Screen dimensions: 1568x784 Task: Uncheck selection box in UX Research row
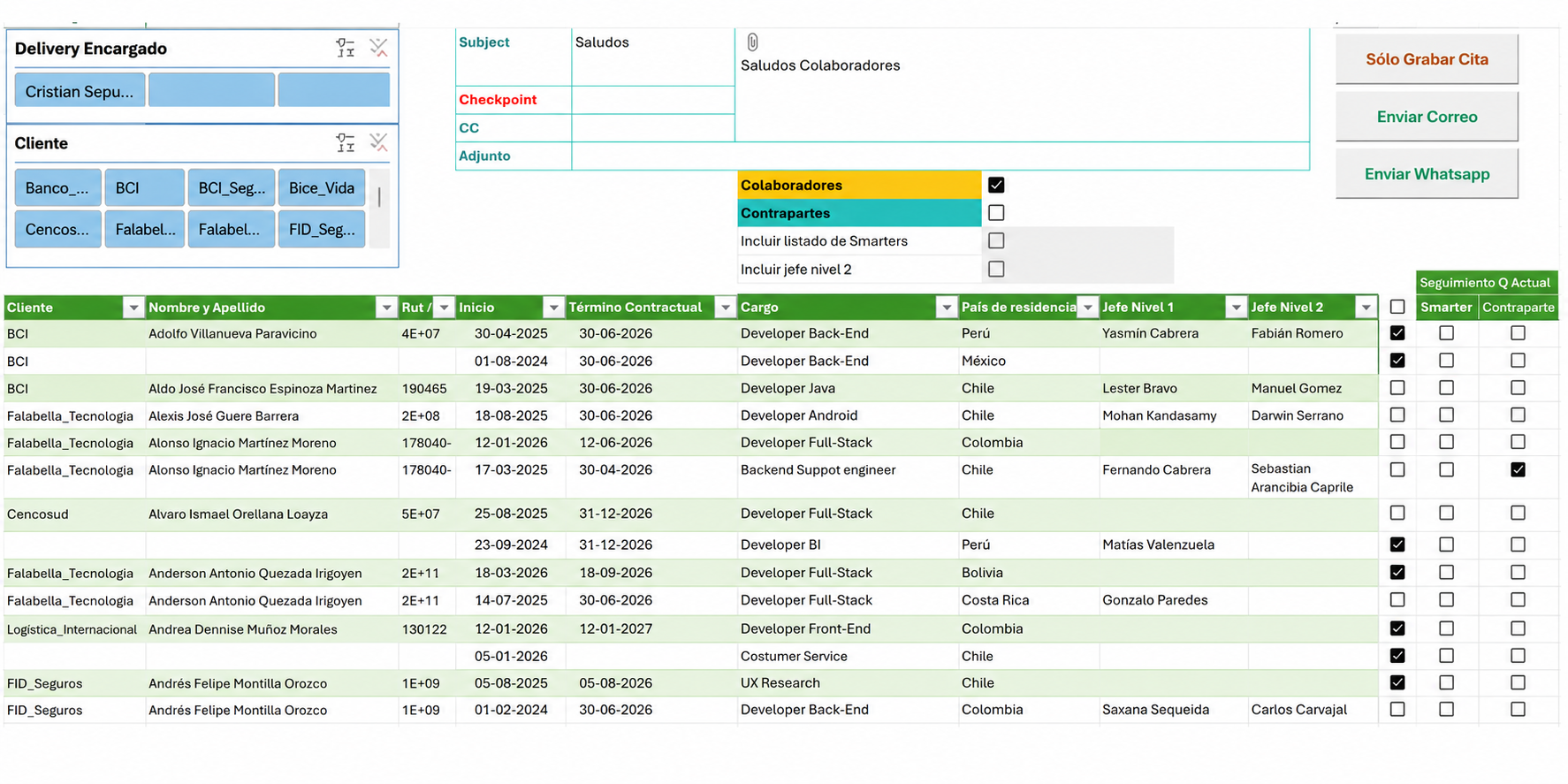click(x=1397, y=682)
